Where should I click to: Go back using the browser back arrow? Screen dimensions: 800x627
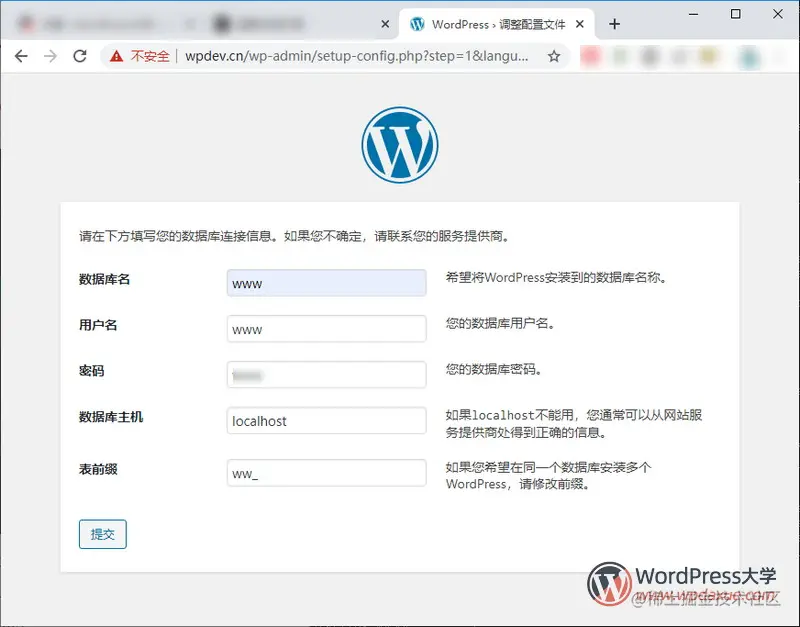[21, 56]
